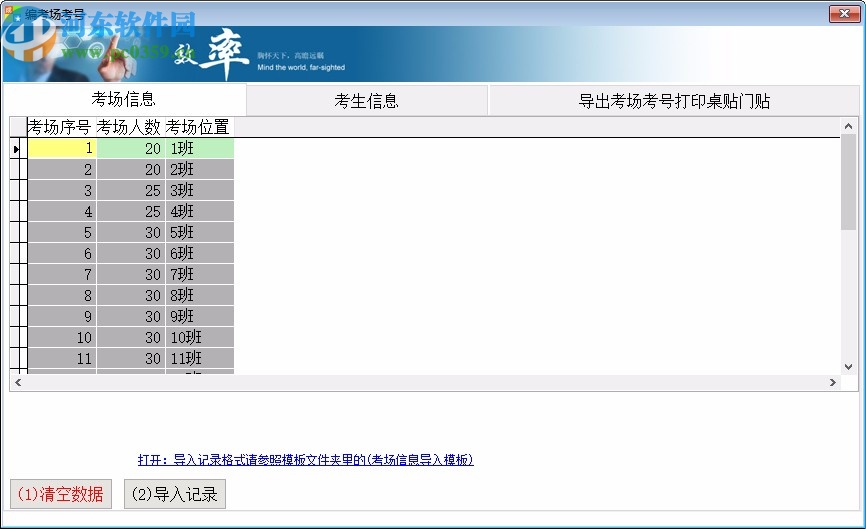This screenshot has width=866, height=529.
Task: Click the vertical scrollbar thumb
Action: point(848,182)
